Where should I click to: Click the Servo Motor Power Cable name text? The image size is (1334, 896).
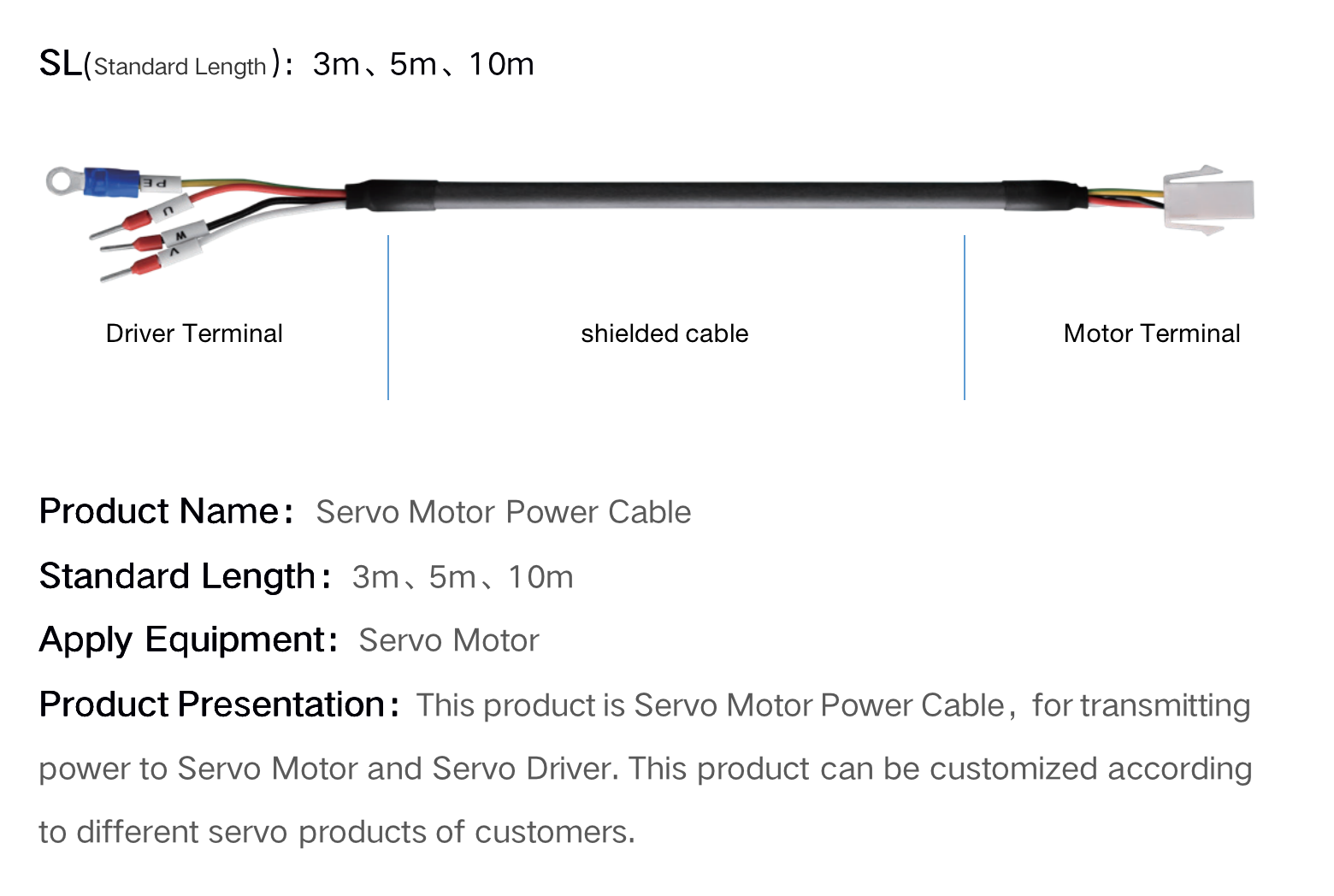tap(504, 512)
